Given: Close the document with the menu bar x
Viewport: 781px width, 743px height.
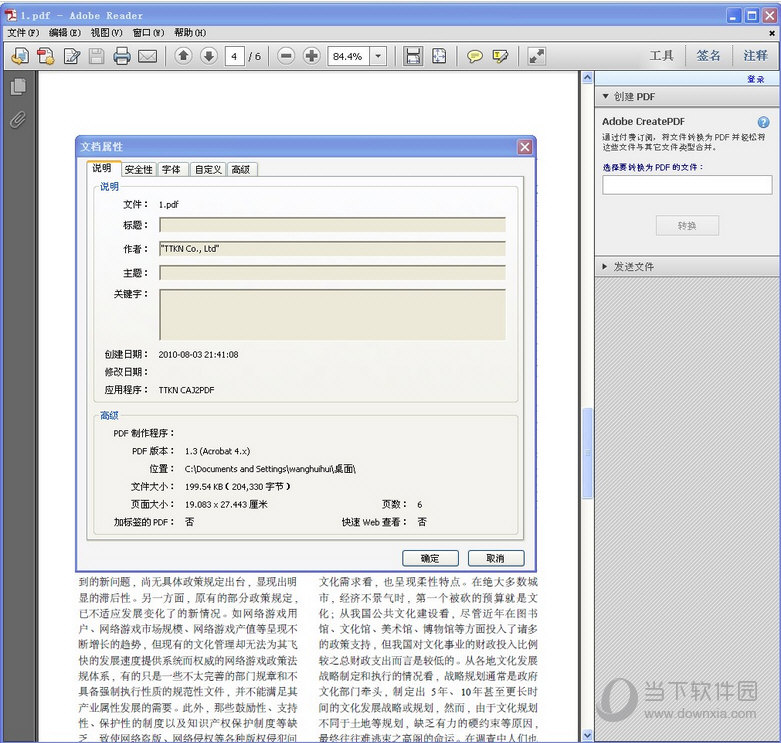Looking at the screenshot, I should pyautogui.click(x=772, y=33).
